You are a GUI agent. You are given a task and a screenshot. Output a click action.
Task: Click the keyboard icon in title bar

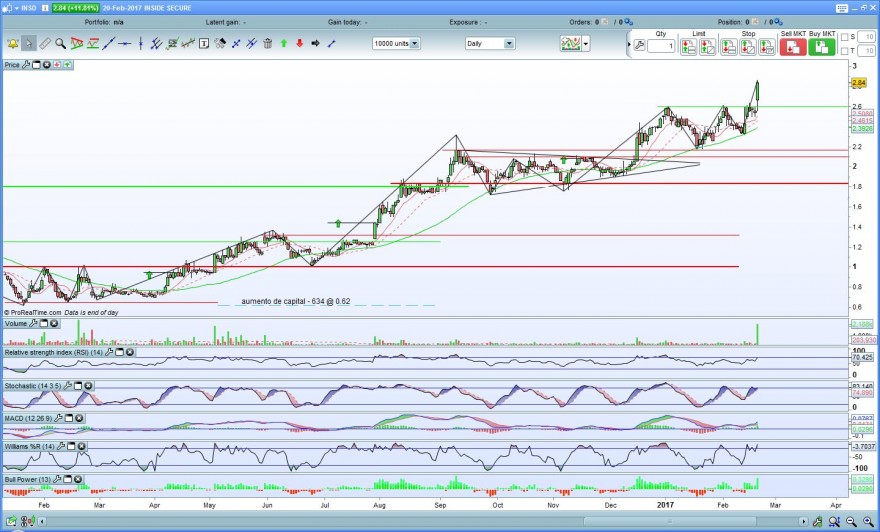click(842, 8)
